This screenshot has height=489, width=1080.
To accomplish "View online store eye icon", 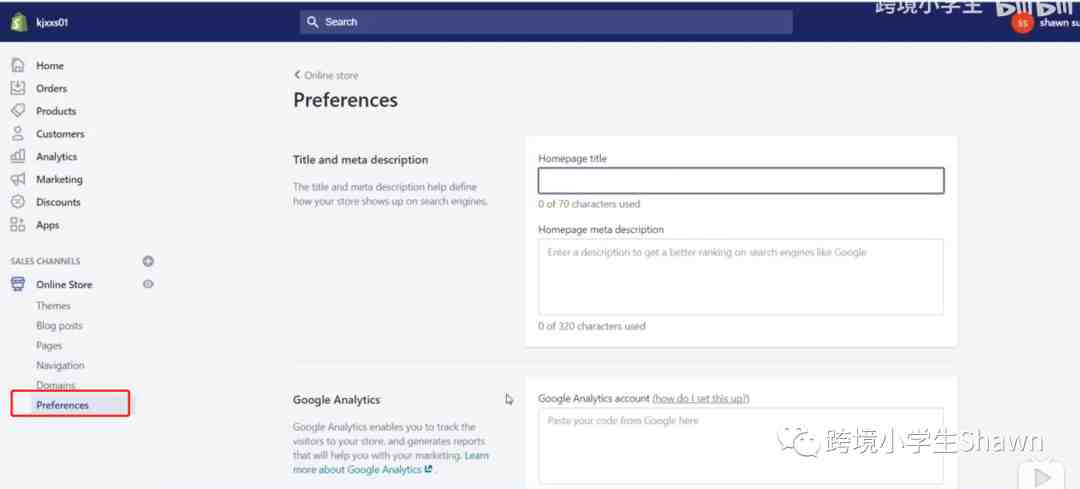I will (x=148, y=284).
